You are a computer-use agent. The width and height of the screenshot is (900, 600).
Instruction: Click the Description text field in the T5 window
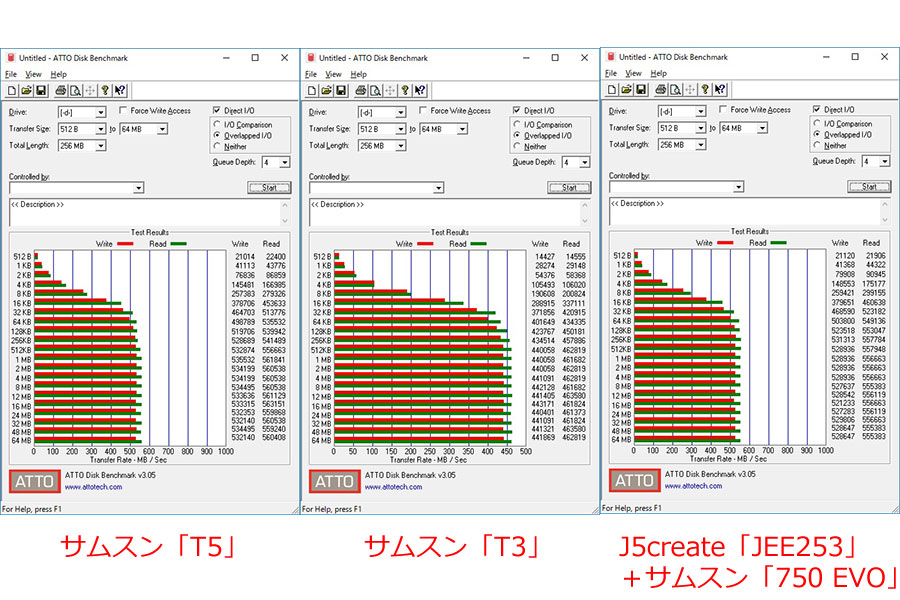tap(149, 212)
